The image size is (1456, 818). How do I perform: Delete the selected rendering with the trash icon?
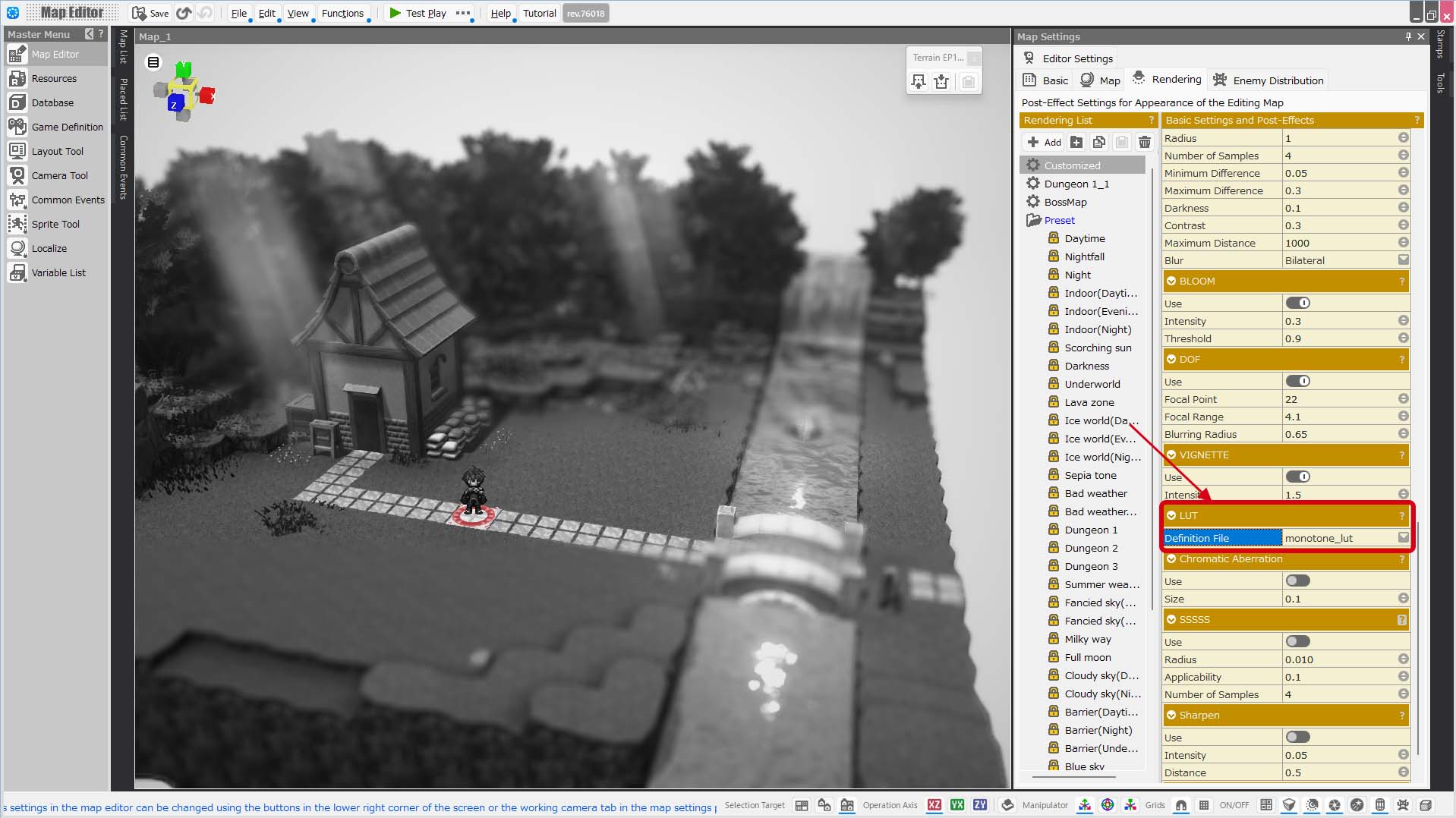[1145, 142]
